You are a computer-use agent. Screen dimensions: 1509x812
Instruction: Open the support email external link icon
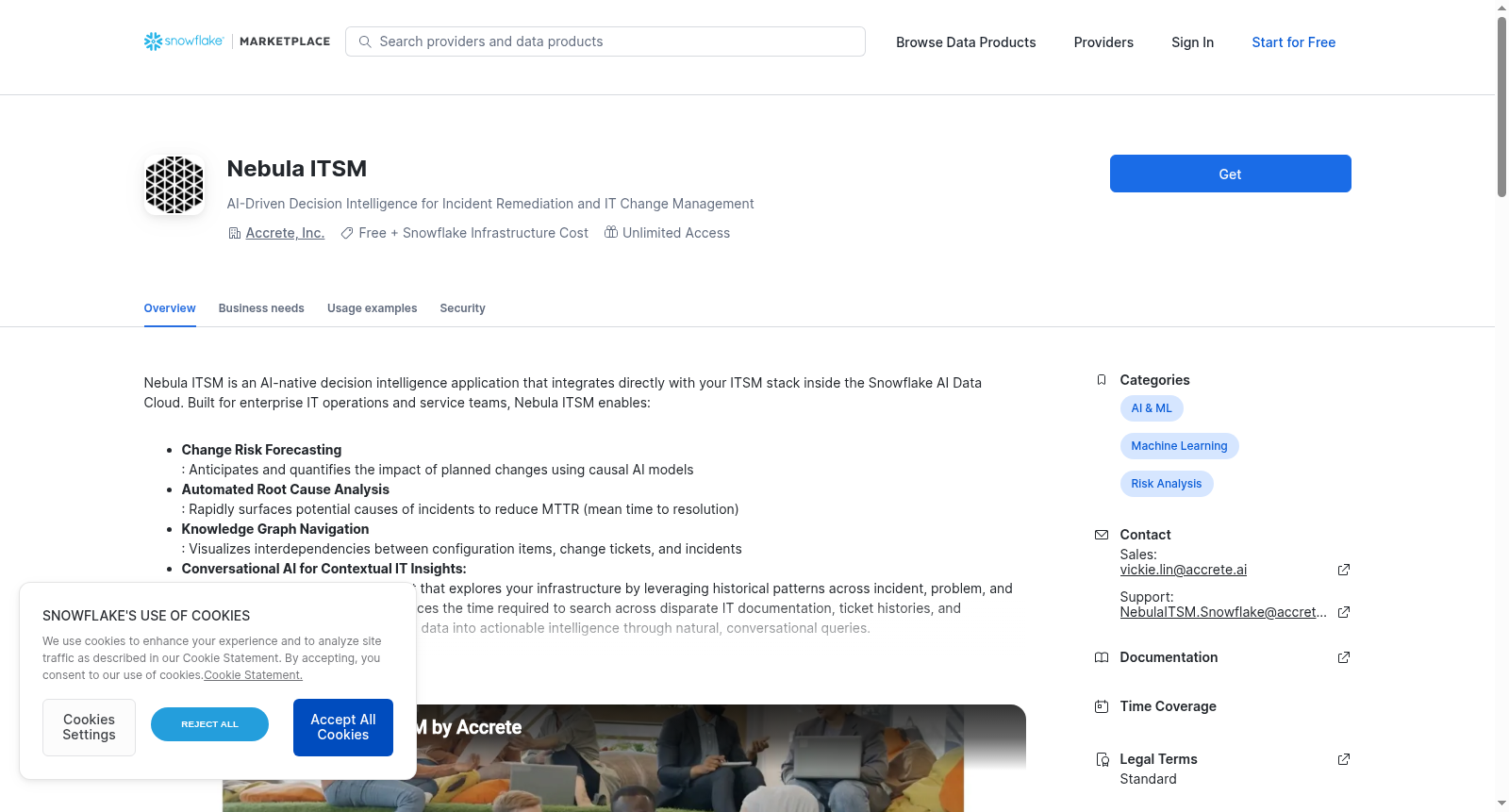tap(1344, 612)
